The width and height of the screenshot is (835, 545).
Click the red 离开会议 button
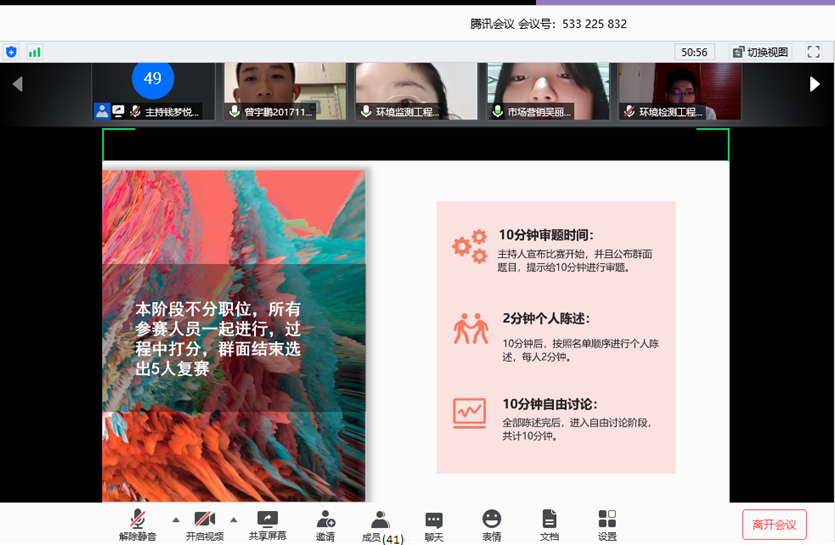click(774, 525)
